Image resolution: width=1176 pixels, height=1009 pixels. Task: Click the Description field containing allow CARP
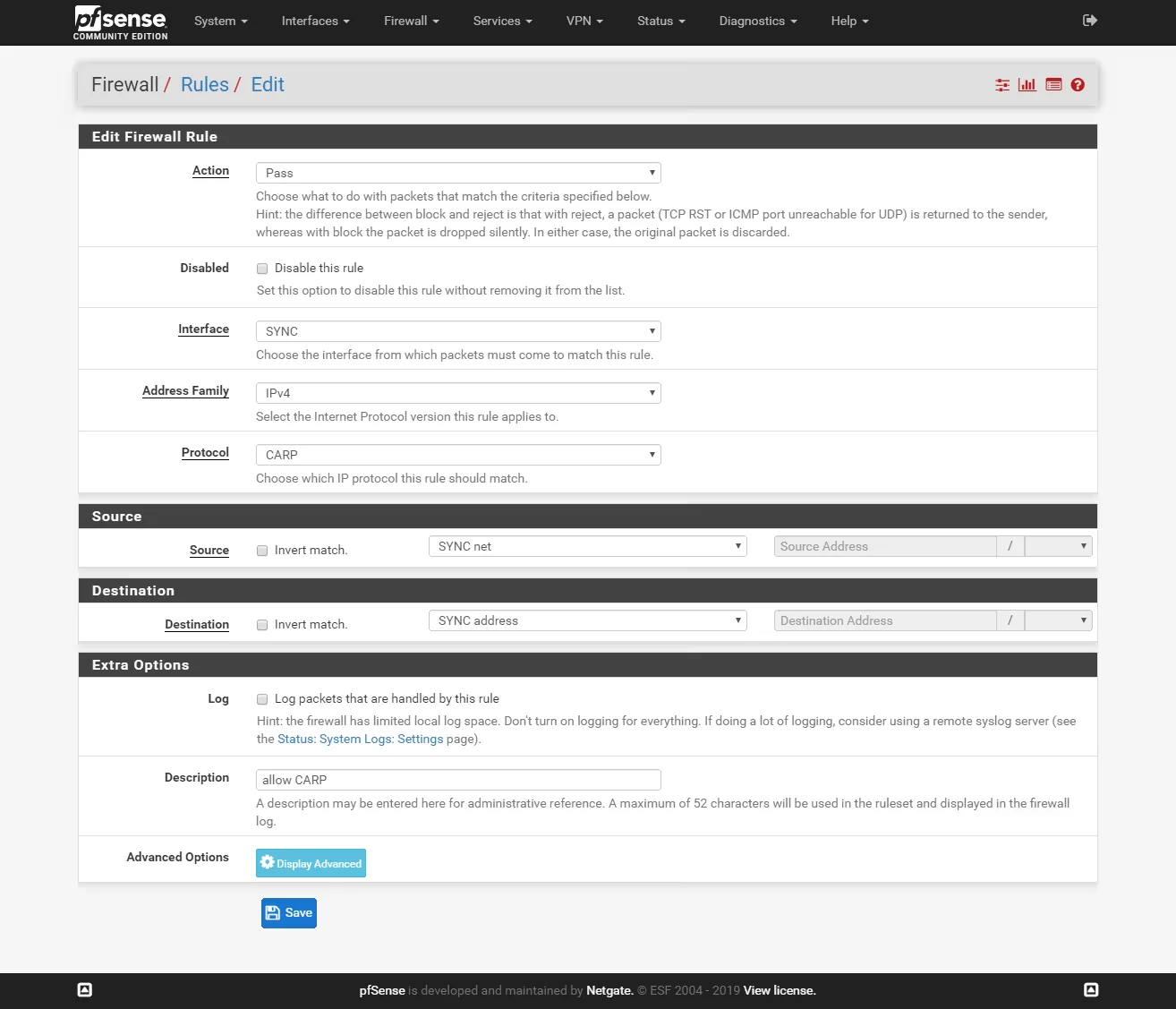tap(457, 779)
